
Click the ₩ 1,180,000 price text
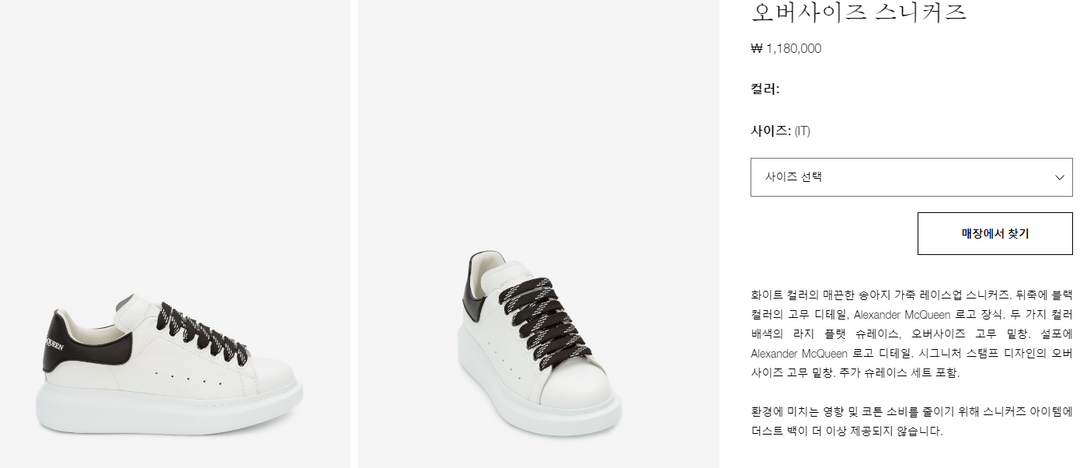[786, 48]
